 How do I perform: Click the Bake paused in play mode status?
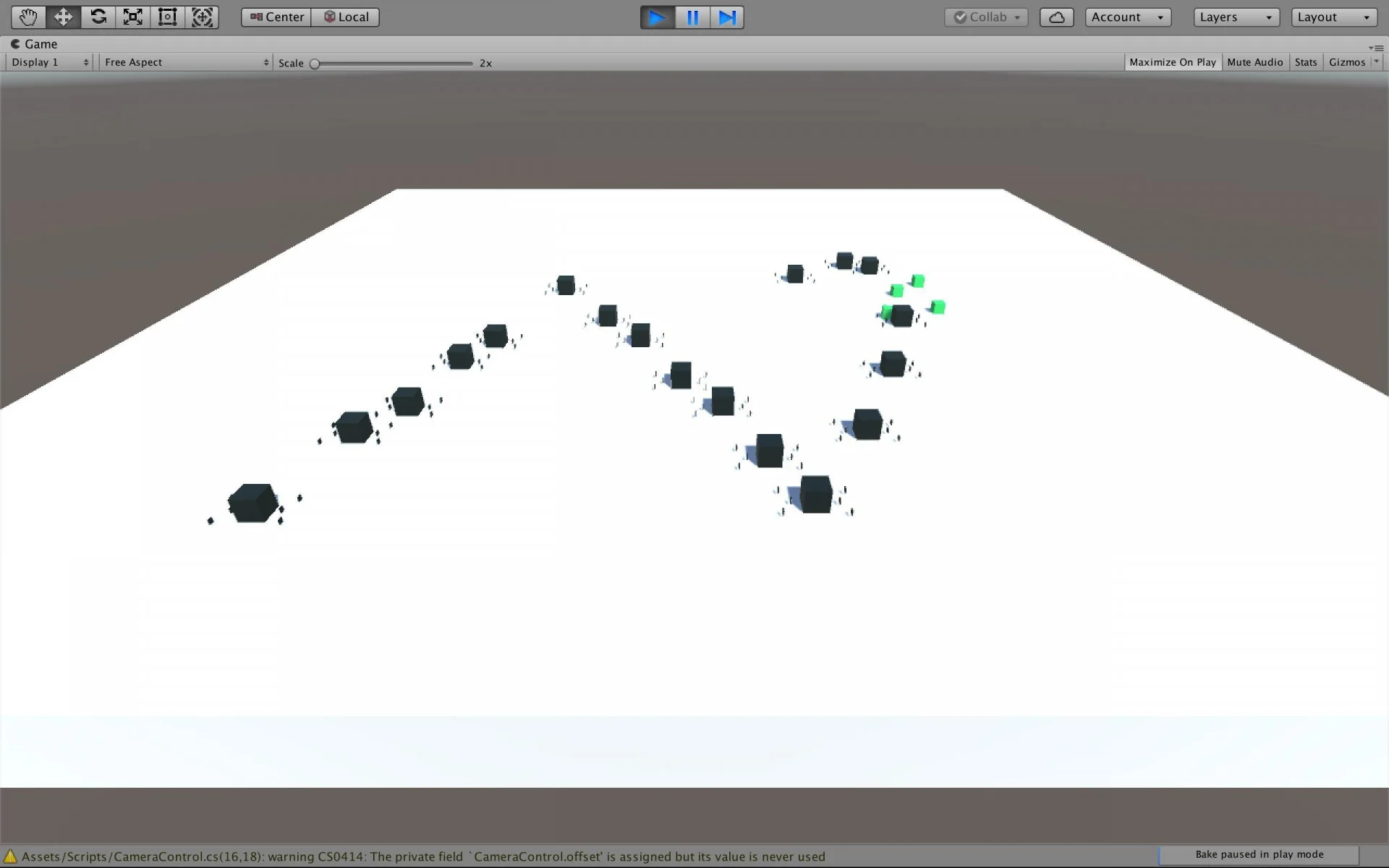pos(1260,854)
